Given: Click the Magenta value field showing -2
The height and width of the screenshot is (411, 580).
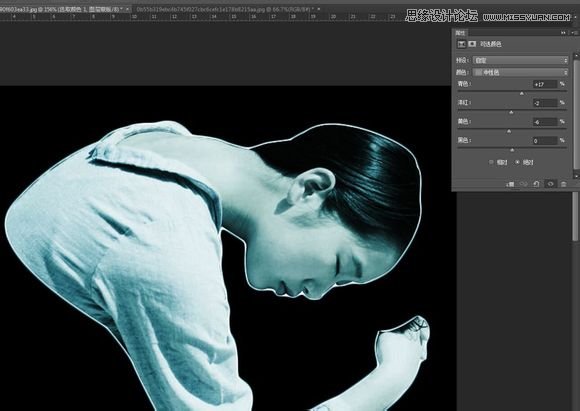Looking at the screenshot, I should click(545, 103).
